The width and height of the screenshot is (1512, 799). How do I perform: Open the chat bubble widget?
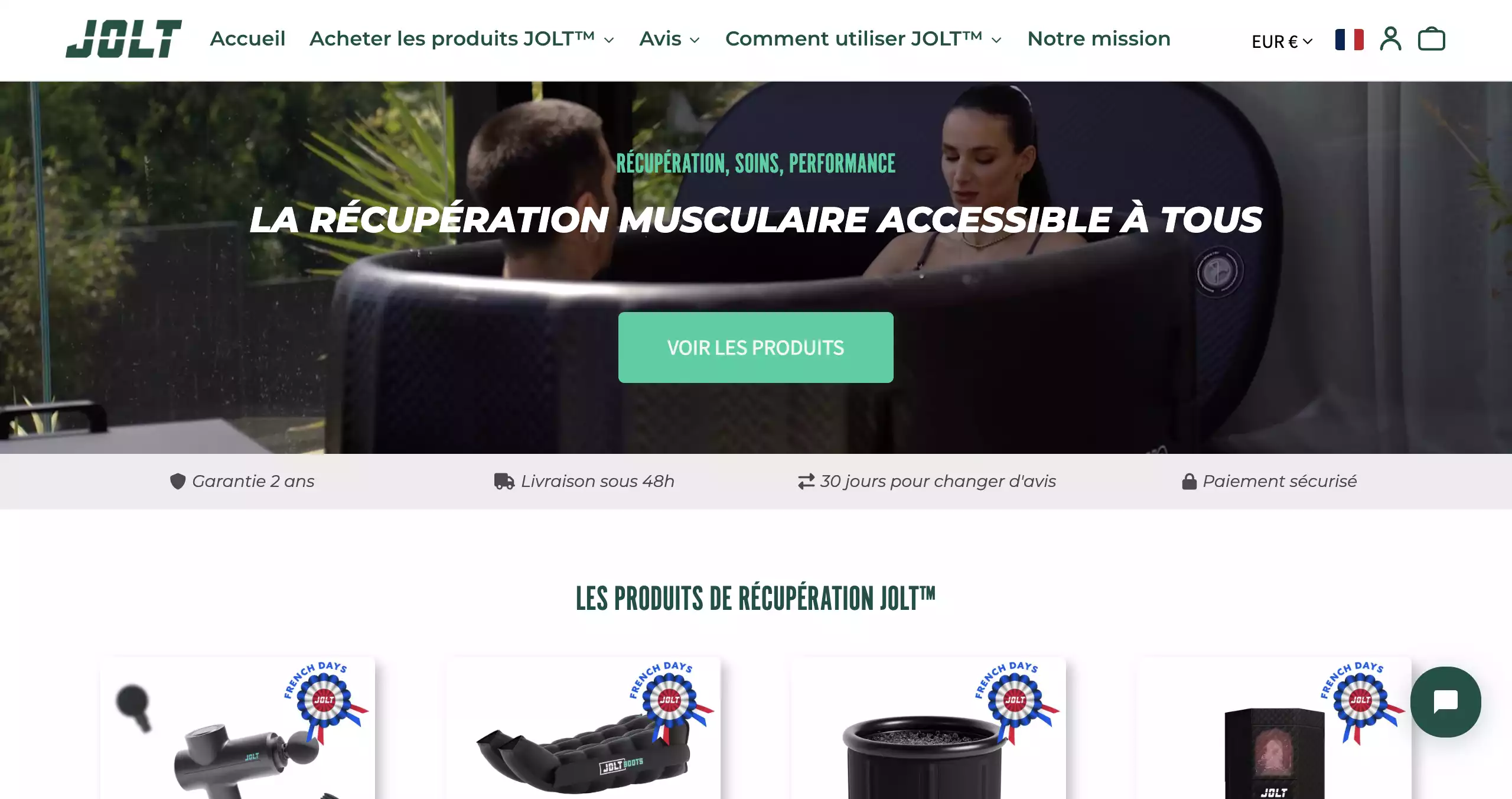1445,701
